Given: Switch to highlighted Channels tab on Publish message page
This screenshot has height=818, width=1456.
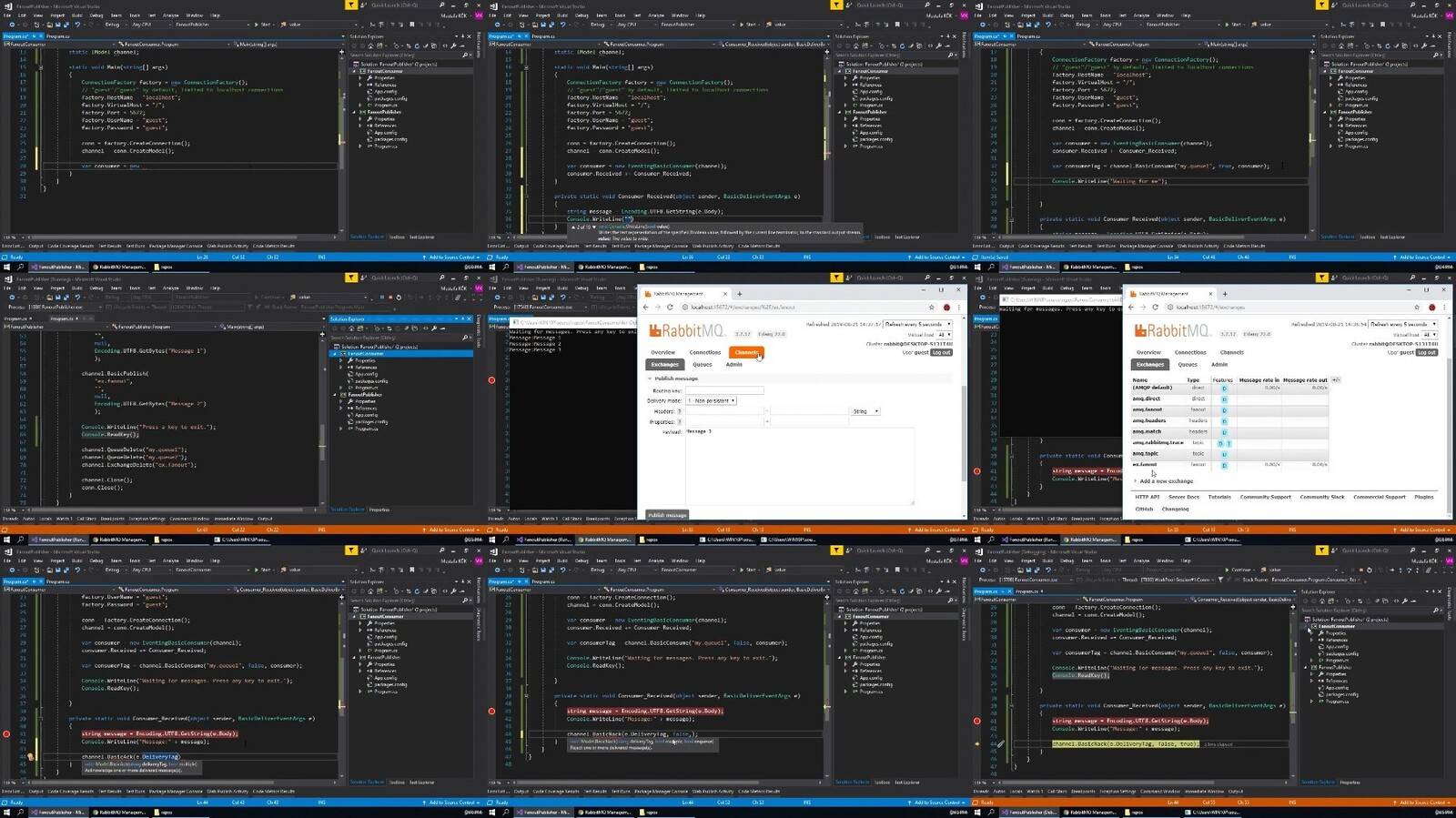Looking at the screenshot, I should (x=746, y=352).
